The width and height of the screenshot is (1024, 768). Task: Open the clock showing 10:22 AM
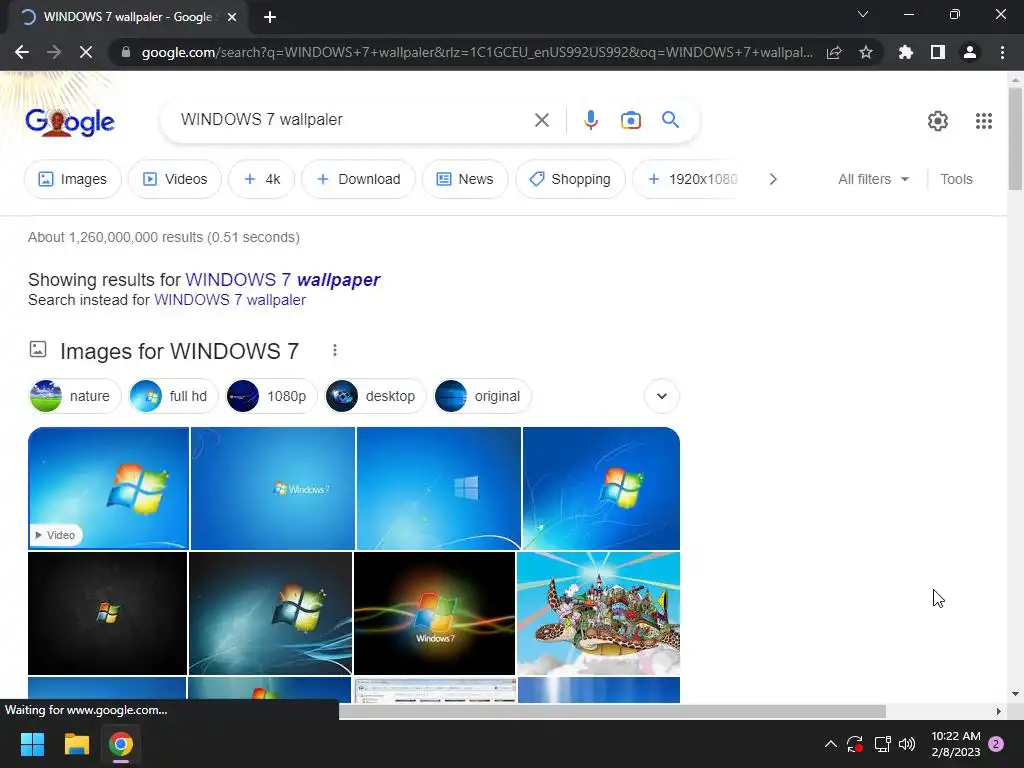(955, 744)
